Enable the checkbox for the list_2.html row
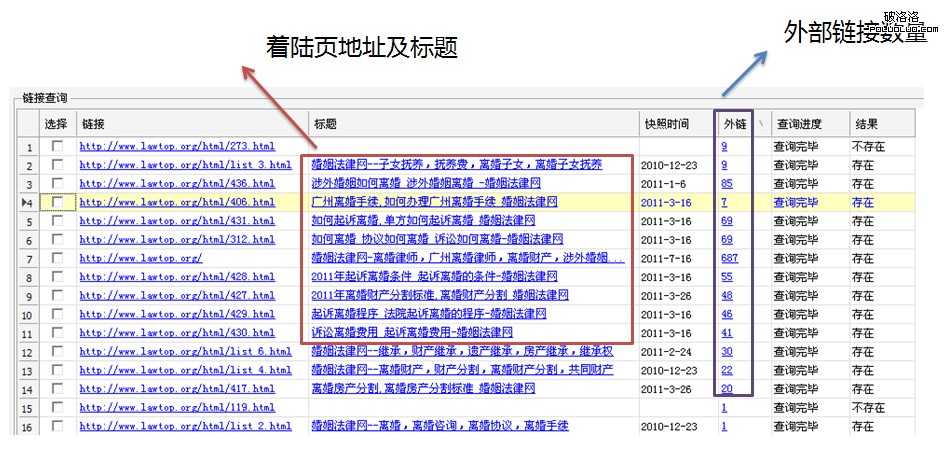The width and height of the screenshot is (949, 468). tap(57, 426)
